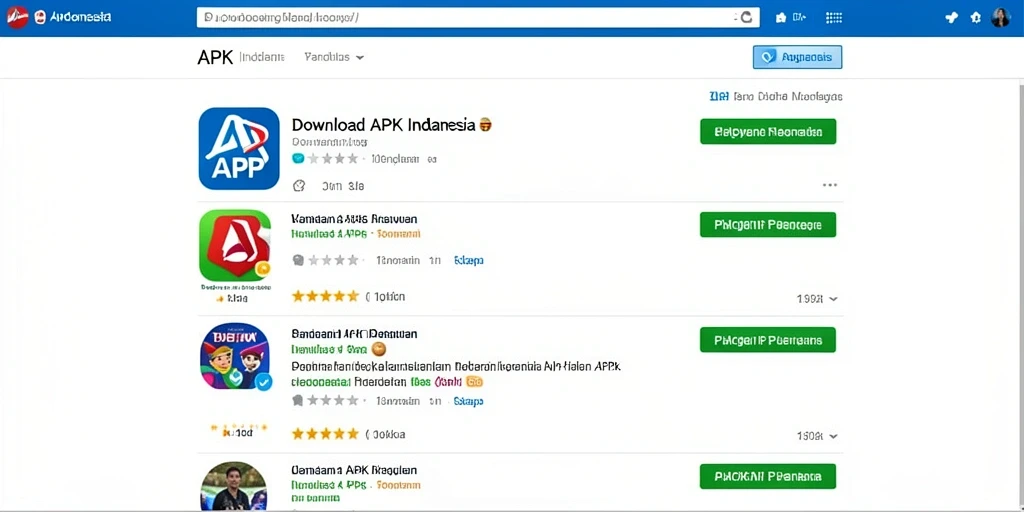Image resolution: width=1024 pixels, height=512 pixels.
Task: Click the orange round badge in the third listing's subtitle
Action: point(378,349)
